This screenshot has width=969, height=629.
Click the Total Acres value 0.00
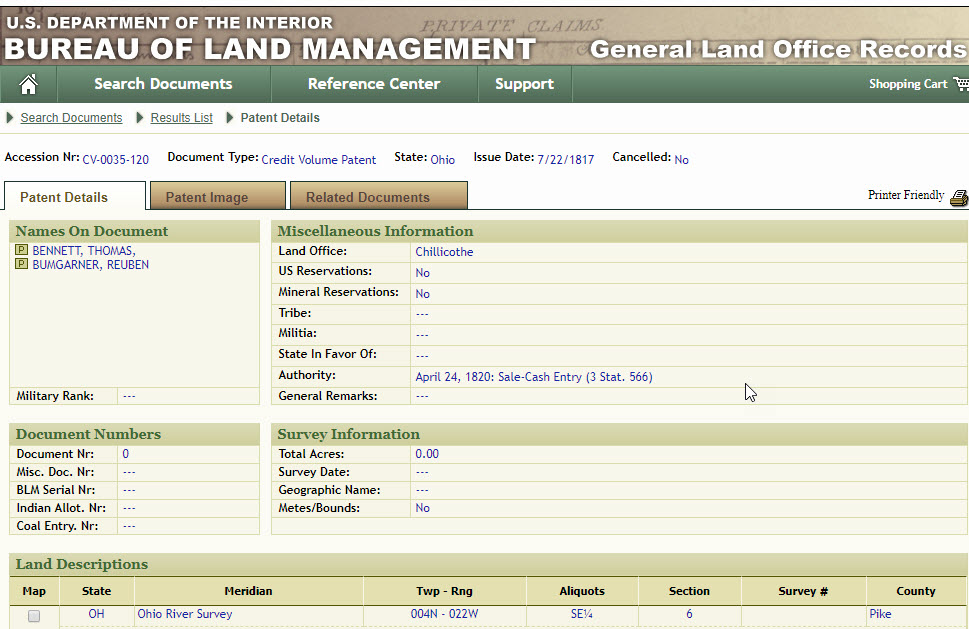[427, 454]
